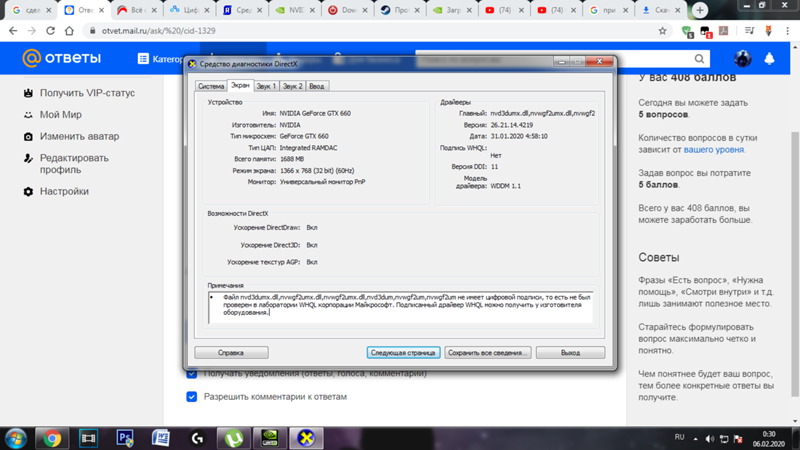Go back in Chrome
The height and width of the screenshot is (450, 800).
pyautogui.click(x=13, y=31)
